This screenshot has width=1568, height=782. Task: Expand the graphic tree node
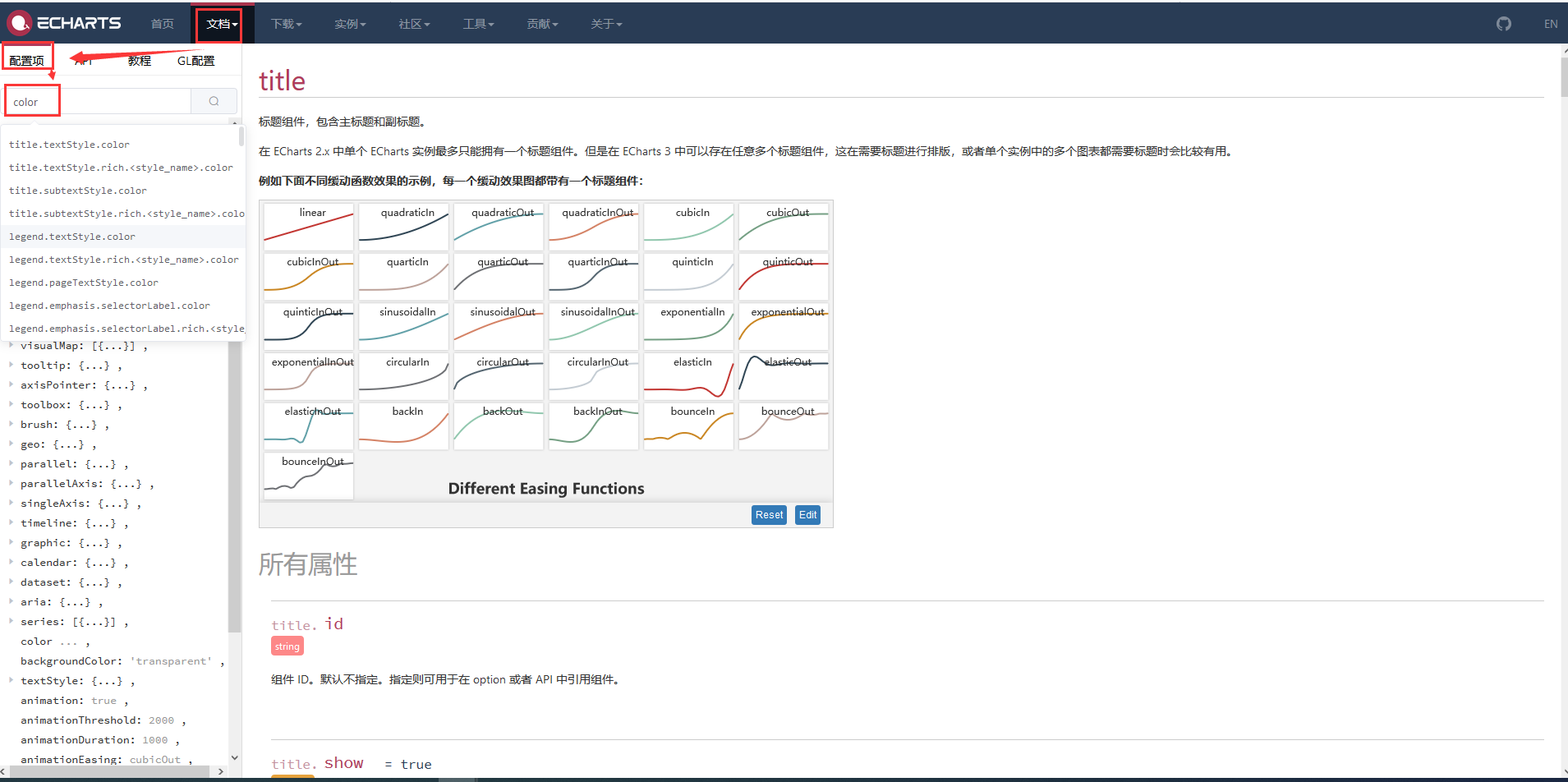[11, 542]
